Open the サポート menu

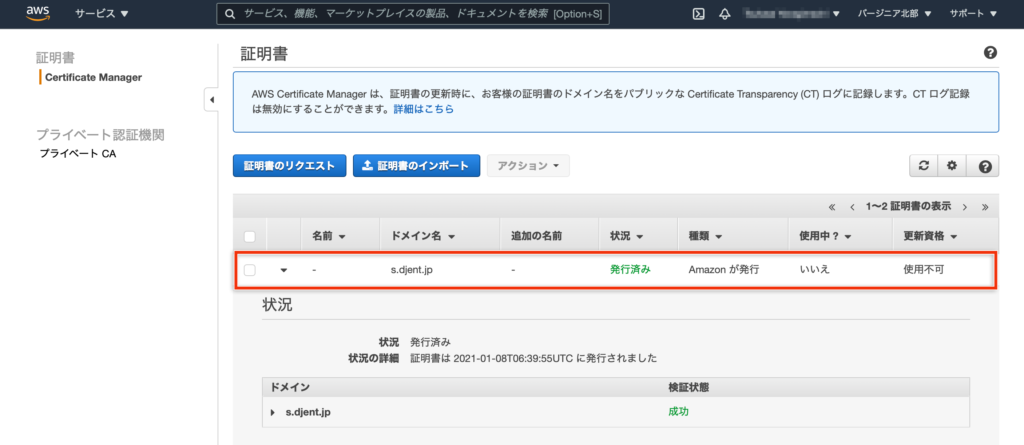click(973, 14)
